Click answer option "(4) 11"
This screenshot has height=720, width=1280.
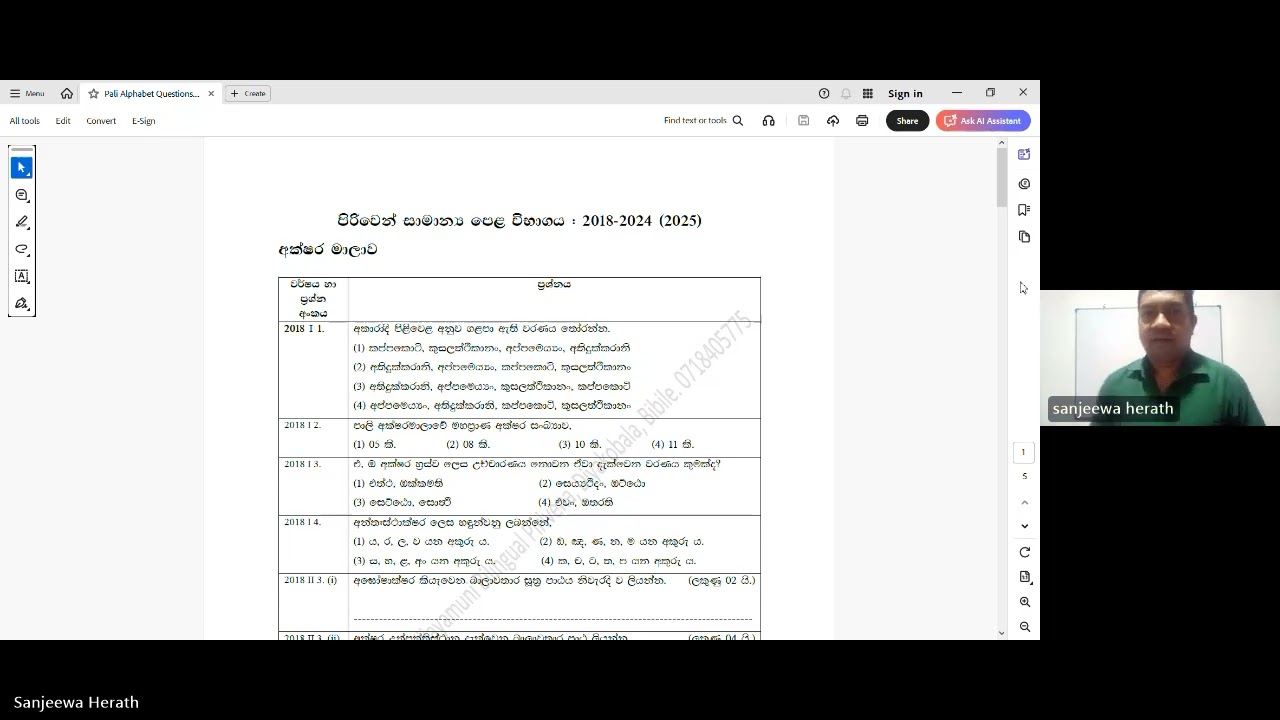pos(672,445)
